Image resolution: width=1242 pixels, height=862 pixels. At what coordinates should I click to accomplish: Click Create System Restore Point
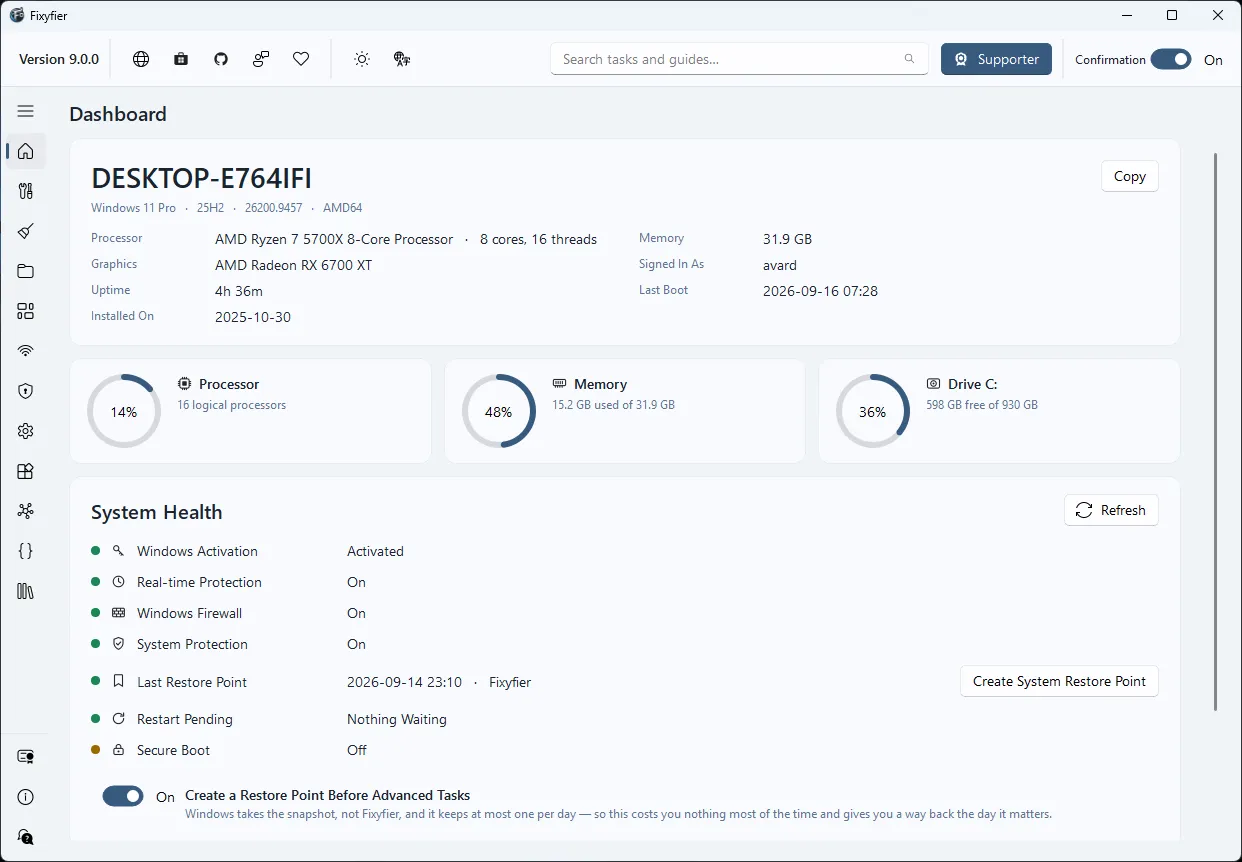click(x=1059, y=681)
